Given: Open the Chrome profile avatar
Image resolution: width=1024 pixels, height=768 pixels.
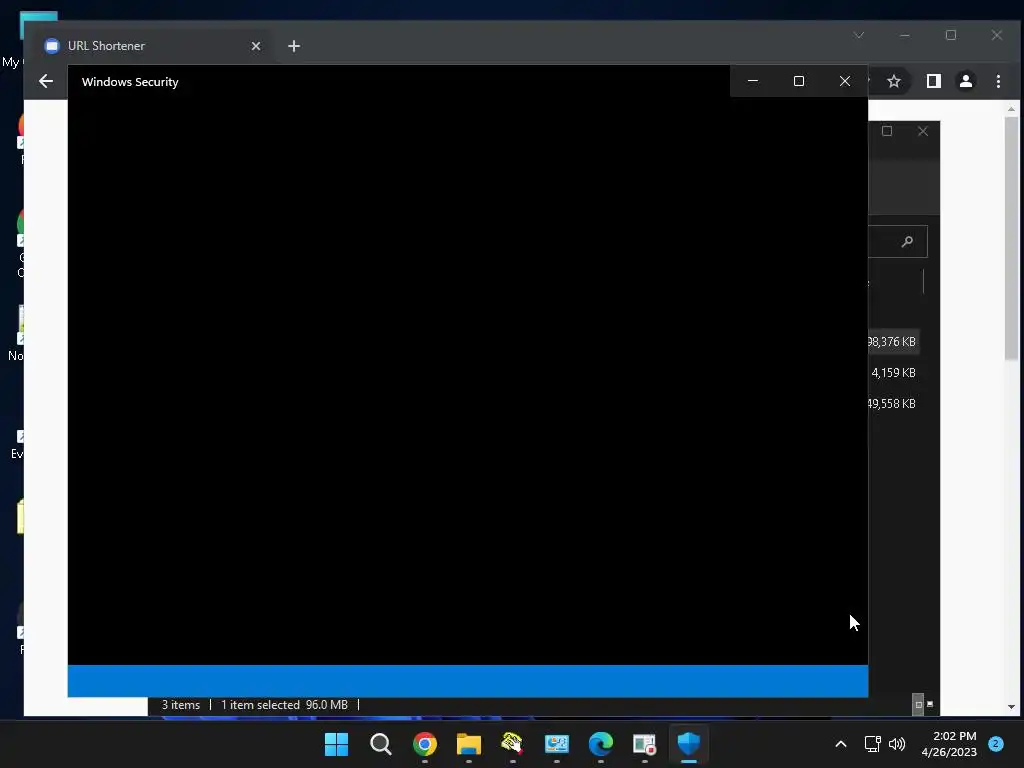Looking at the screenshot, I should 965,81.
